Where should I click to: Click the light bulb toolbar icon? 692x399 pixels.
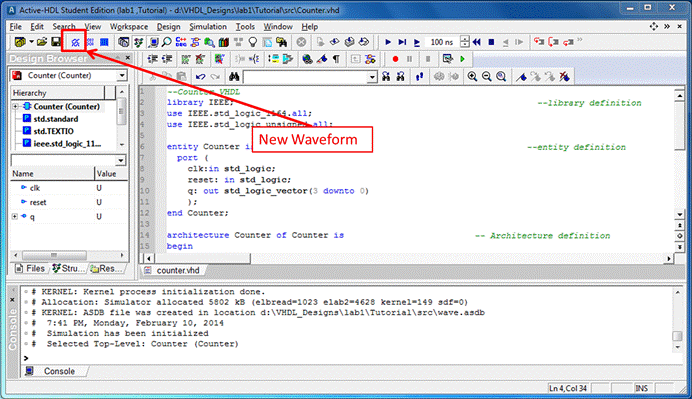(x=252, y=42)
